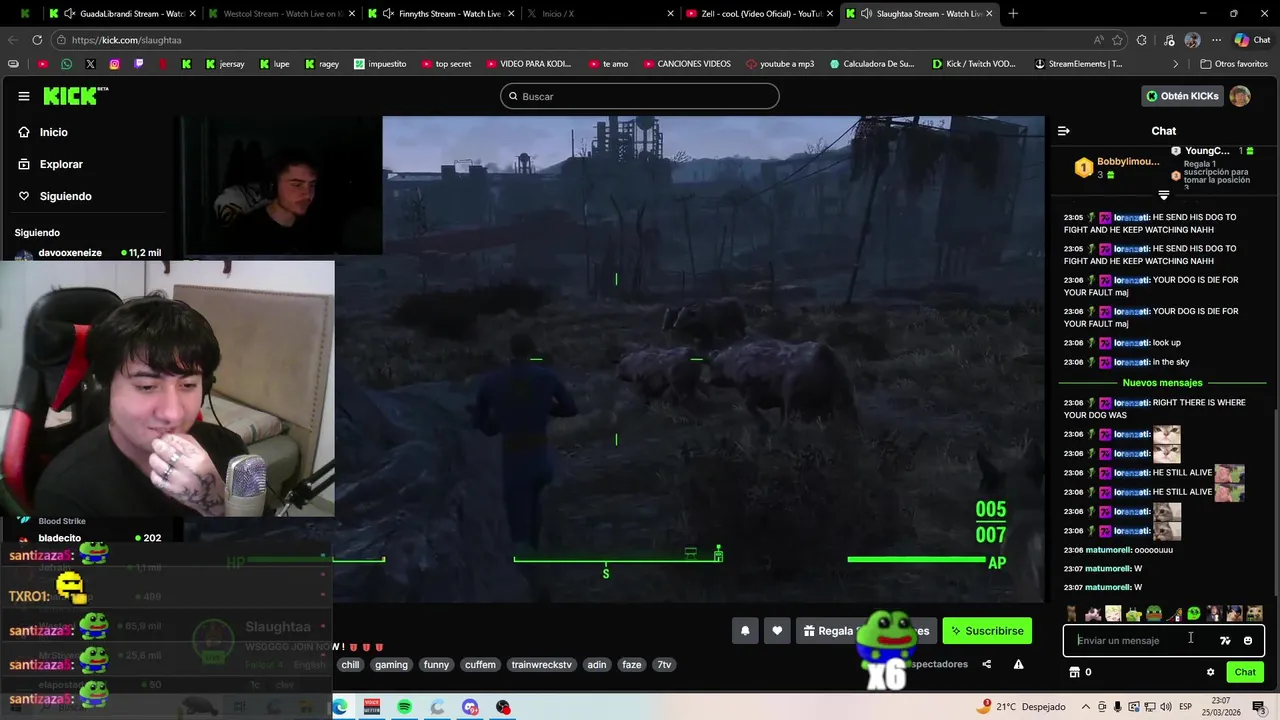
Task: Open YoungC leaderboard entry
Action: coord(1212,151)
